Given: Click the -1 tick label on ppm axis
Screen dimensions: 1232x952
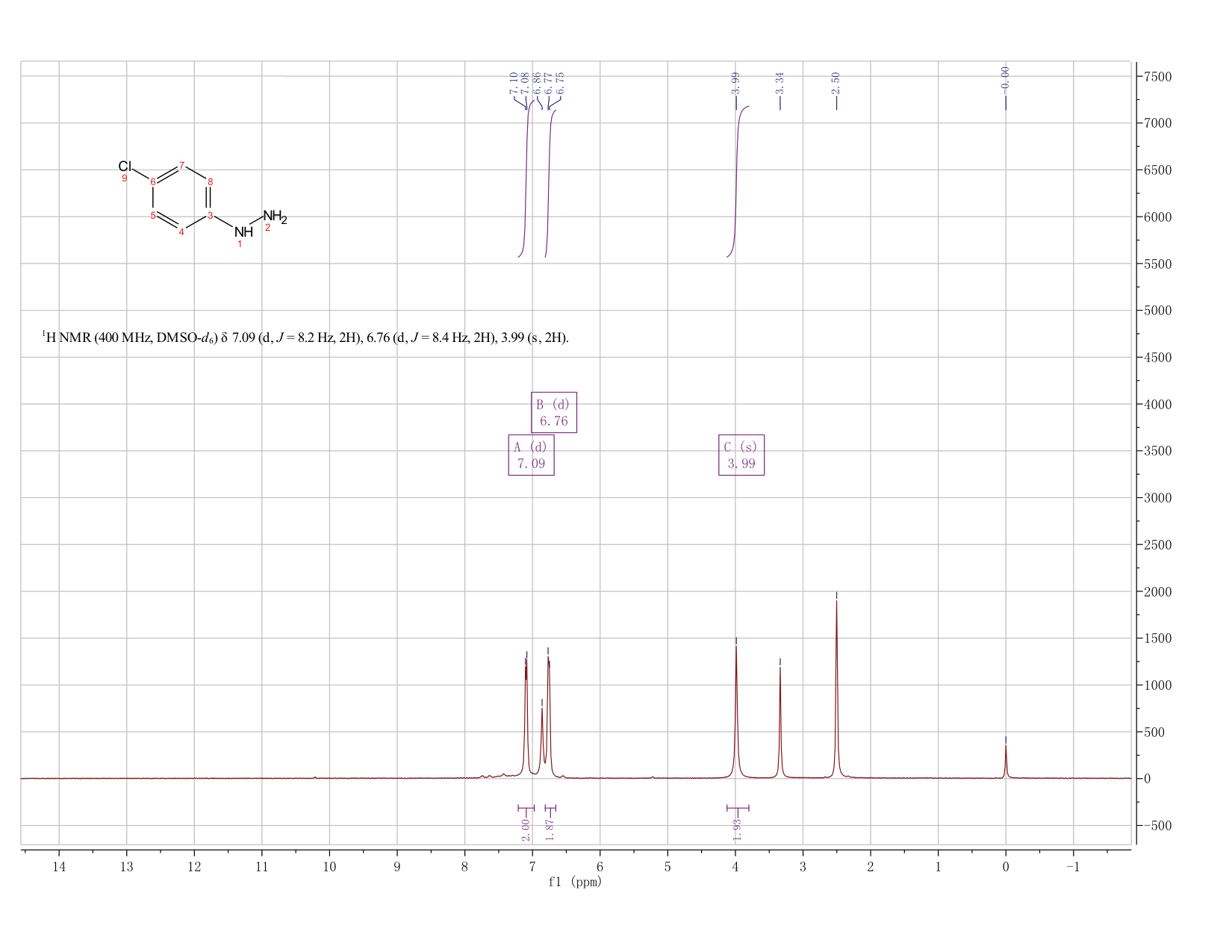Looking at the screenshot, I should click(1073, 866).
